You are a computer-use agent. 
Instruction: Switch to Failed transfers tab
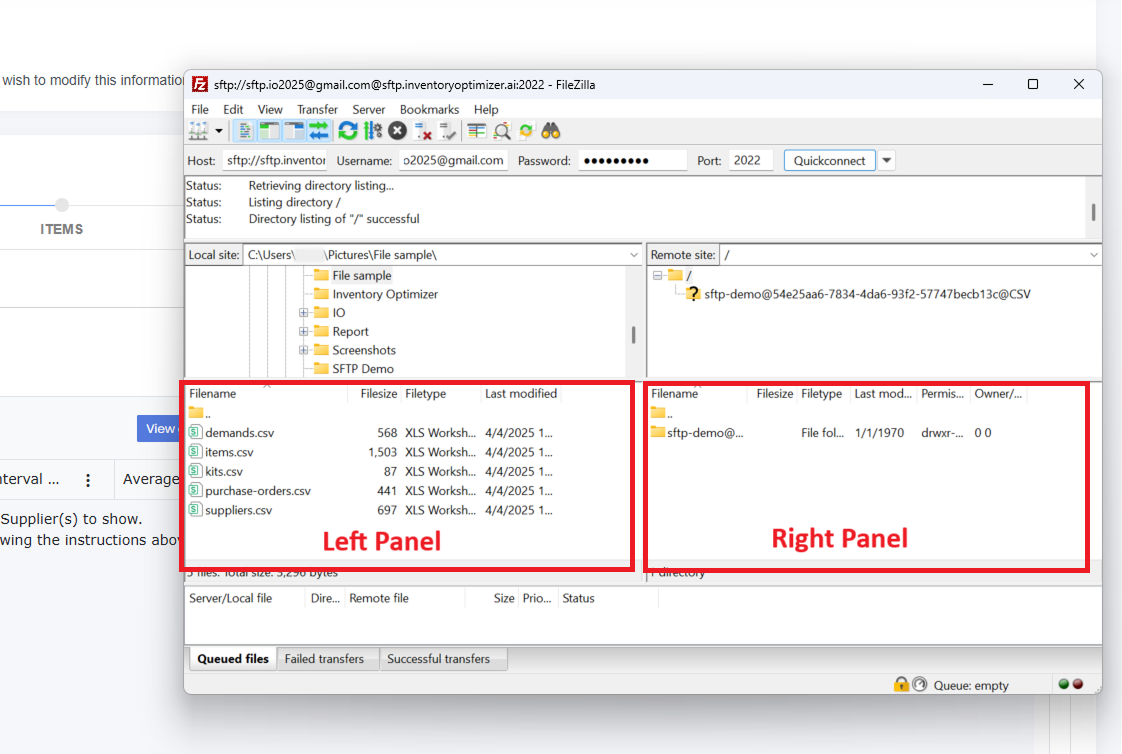point(324,659)
